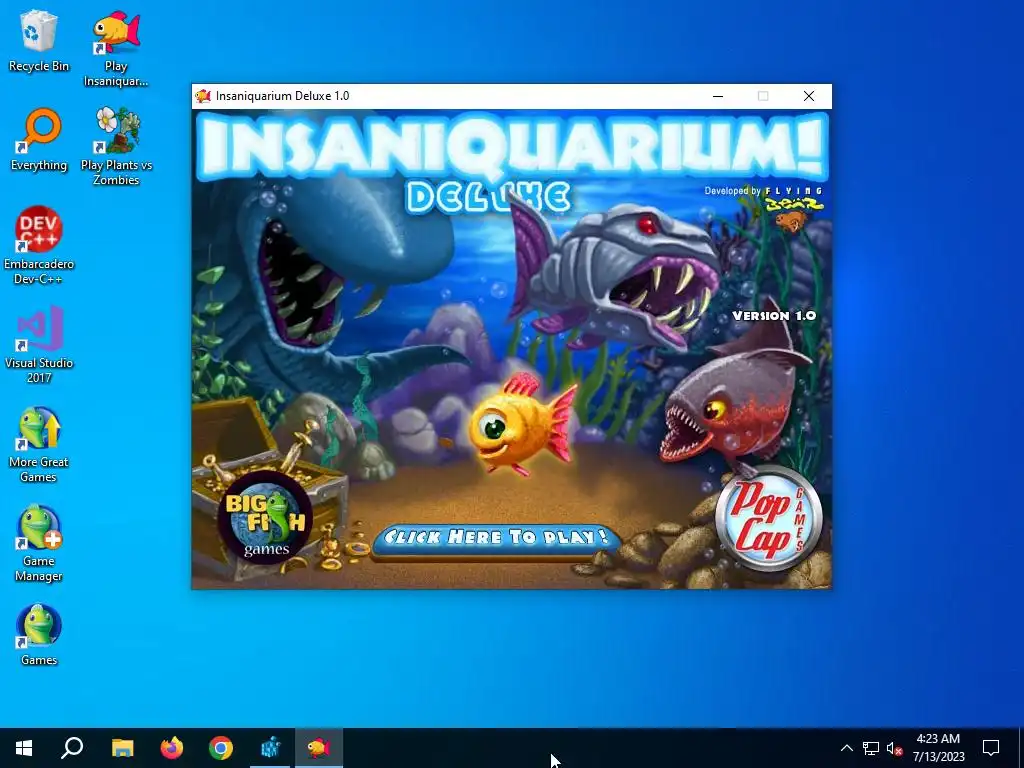Select the Visual Studio 2017 desktop icon
Image resolution: width=1024 pixels, height=768 pixels.
39,344
